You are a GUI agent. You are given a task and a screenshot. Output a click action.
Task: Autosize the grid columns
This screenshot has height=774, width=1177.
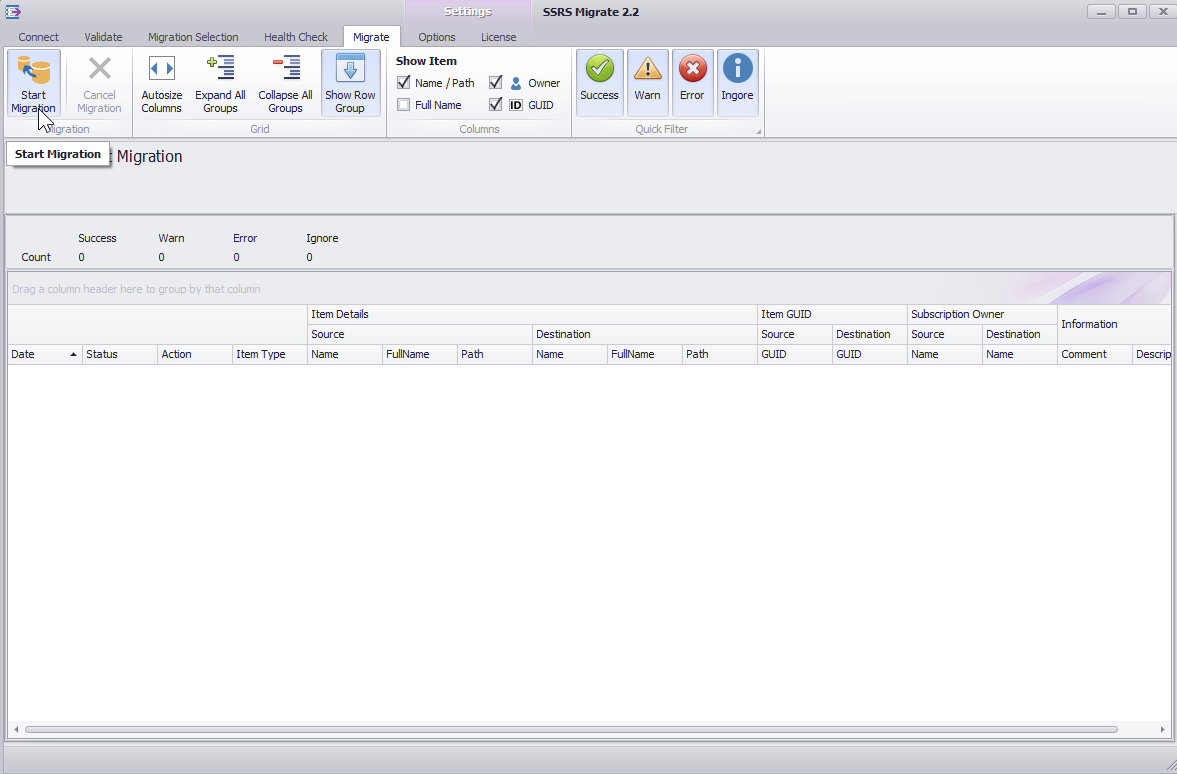161,83
